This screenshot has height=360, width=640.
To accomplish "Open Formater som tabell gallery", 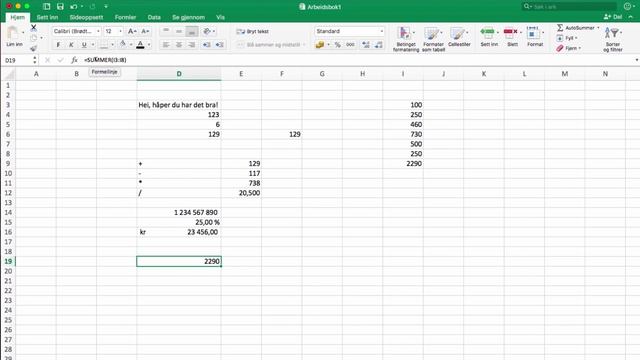I will point(433,39).
